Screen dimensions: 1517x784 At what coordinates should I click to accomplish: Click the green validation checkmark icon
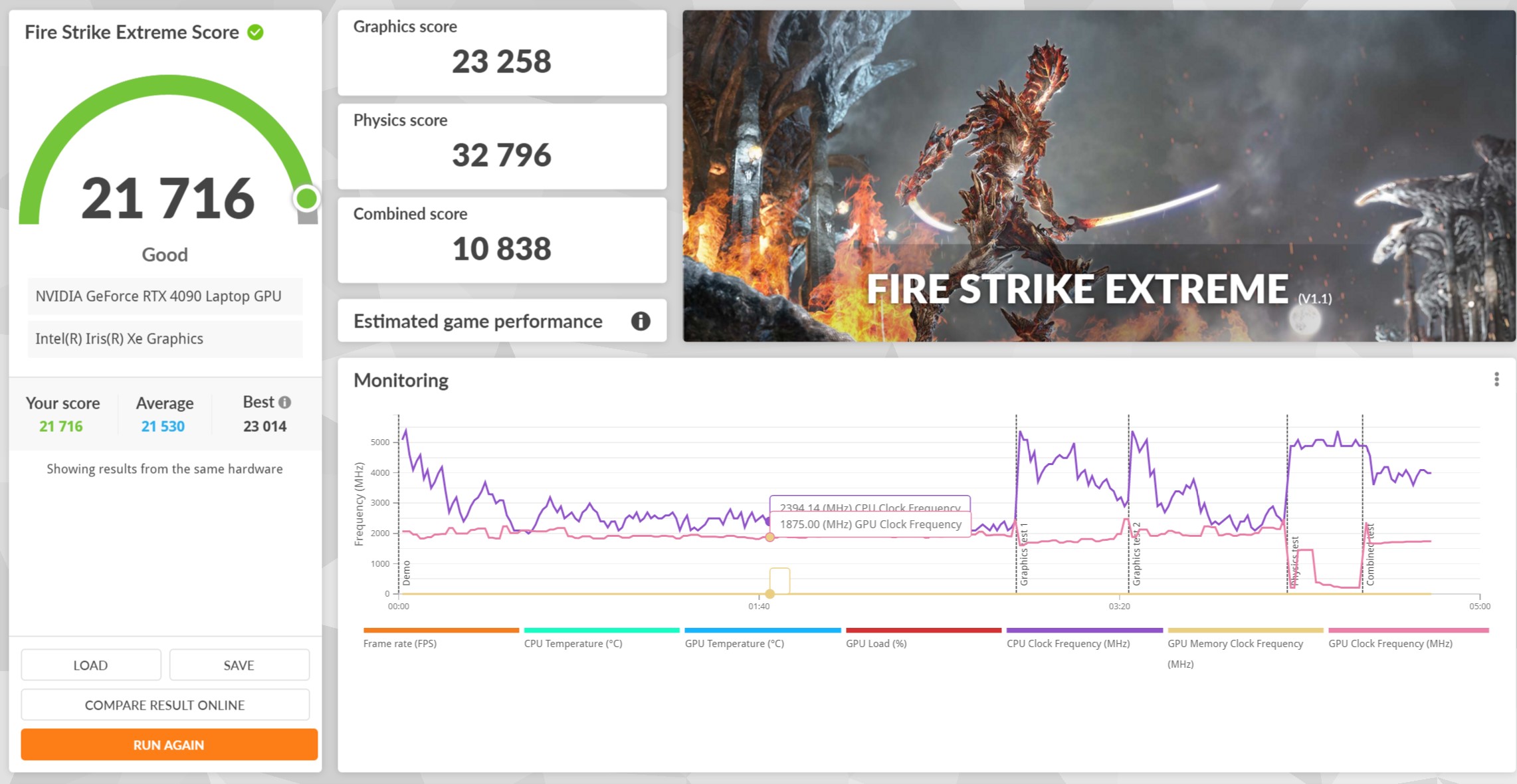(x=255, y=32)
